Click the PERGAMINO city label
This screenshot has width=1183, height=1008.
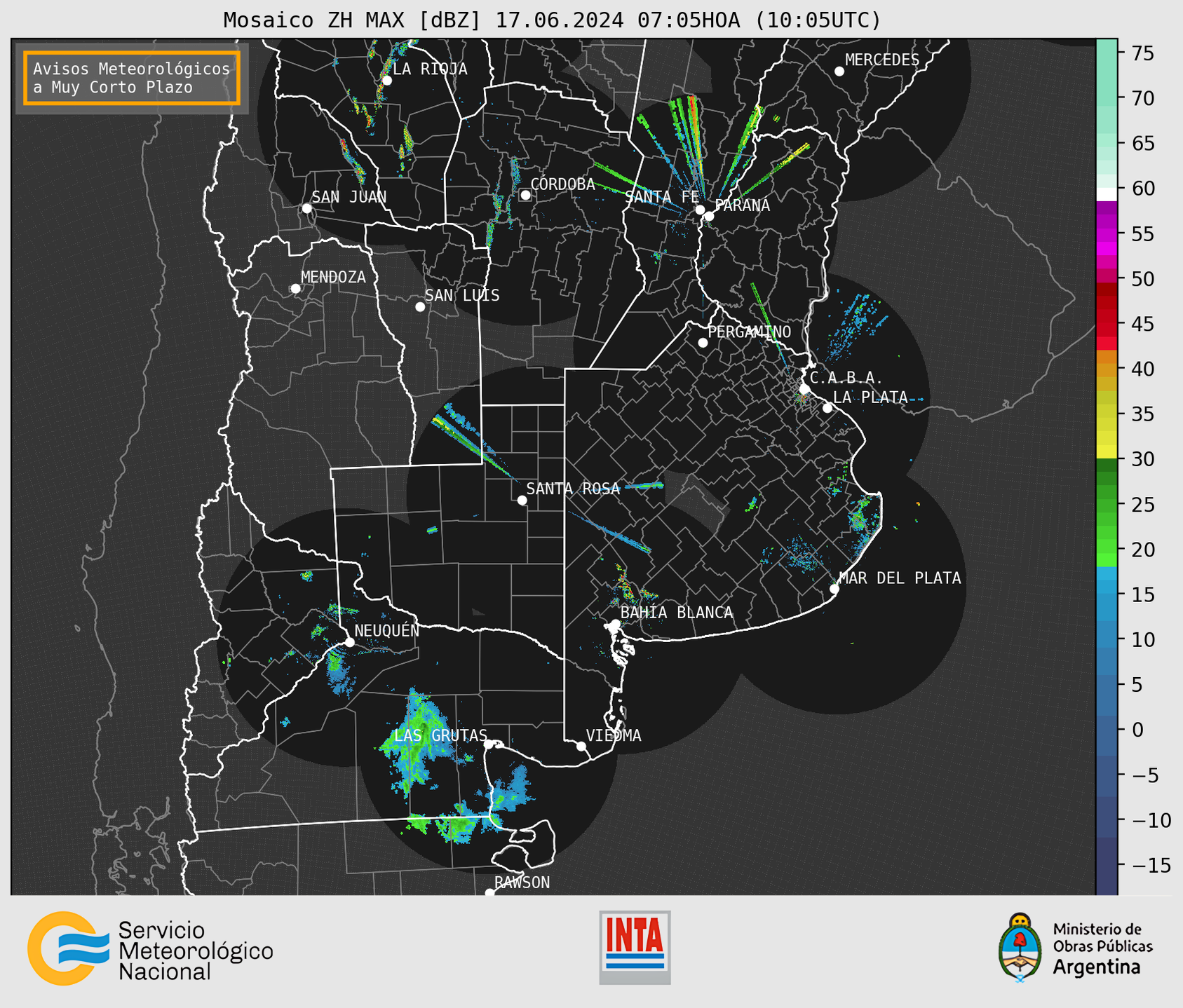(x=749, y=332)
